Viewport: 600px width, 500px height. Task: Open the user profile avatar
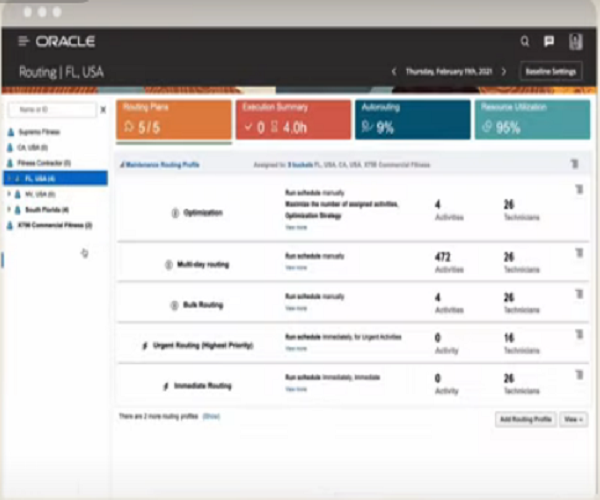coord(576,41)
